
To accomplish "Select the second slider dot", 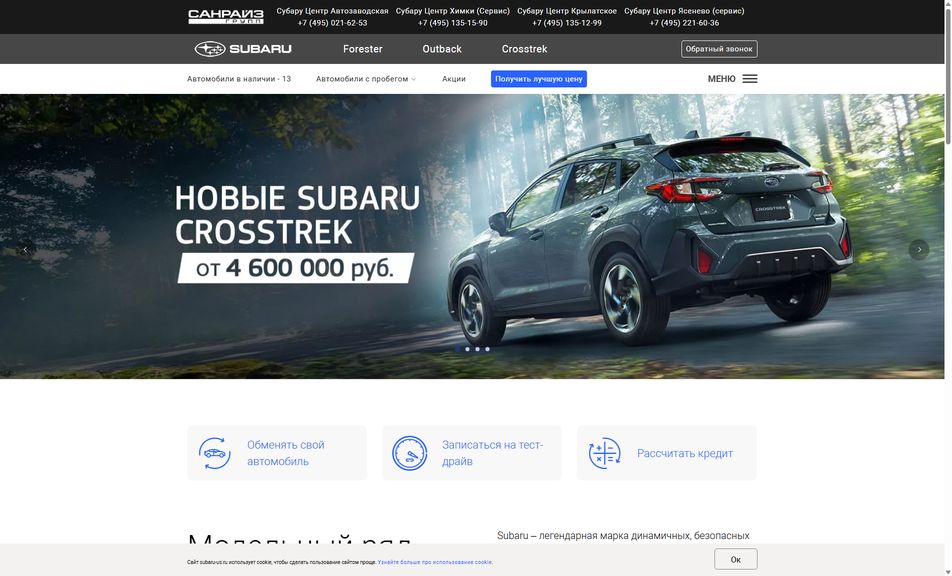I will pyautogui.click(x=468, y=349).
